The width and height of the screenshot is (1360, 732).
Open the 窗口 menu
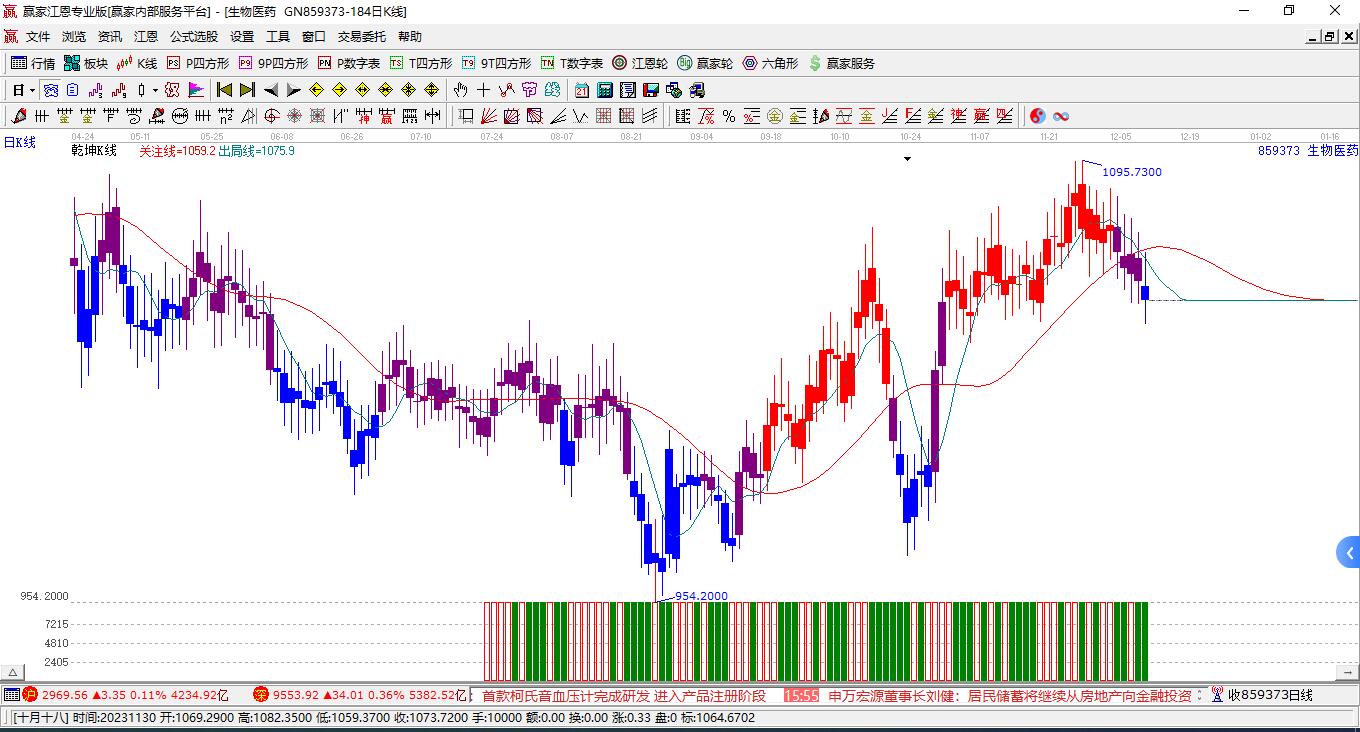314,37
